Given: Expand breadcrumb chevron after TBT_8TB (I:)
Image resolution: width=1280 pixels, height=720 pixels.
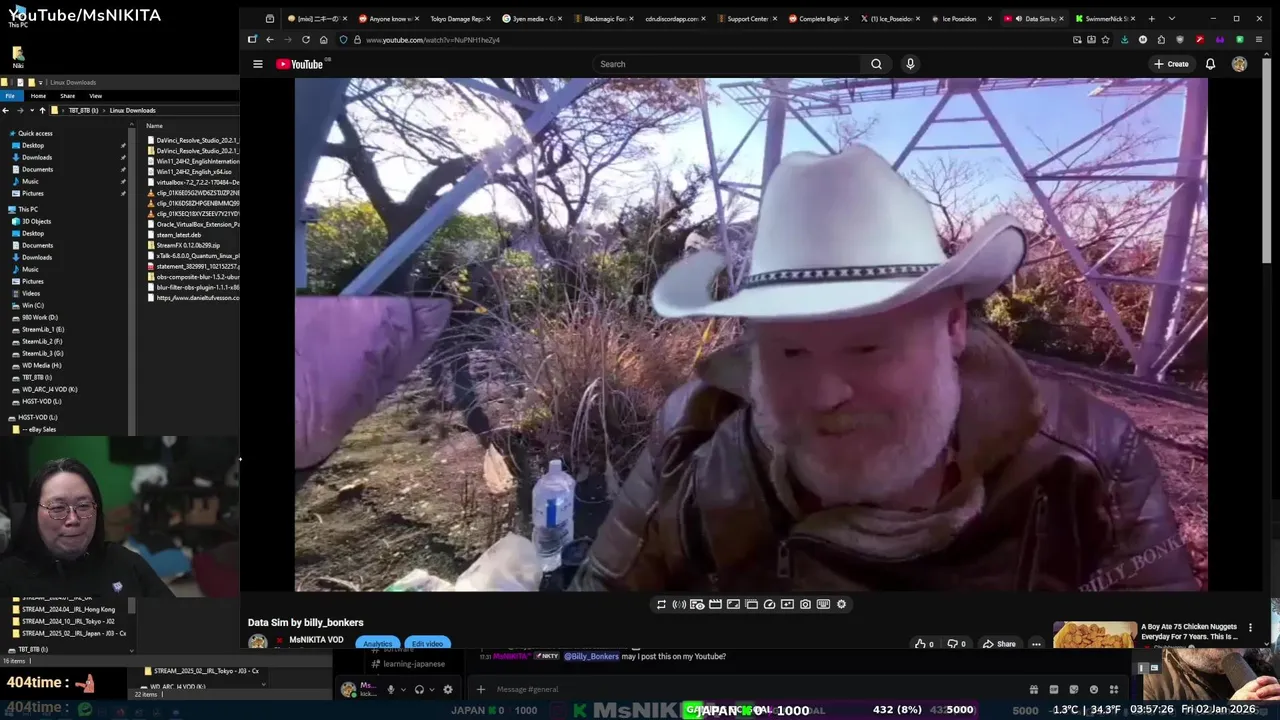Looking at the screenshot, I should click(103, 110).
